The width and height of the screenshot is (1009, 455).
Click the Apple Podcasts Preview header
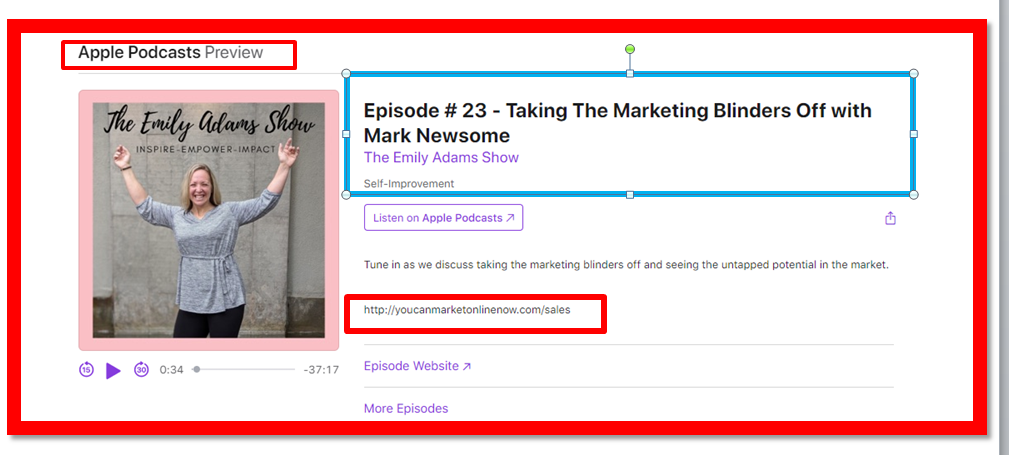click(x=171, y=53)
